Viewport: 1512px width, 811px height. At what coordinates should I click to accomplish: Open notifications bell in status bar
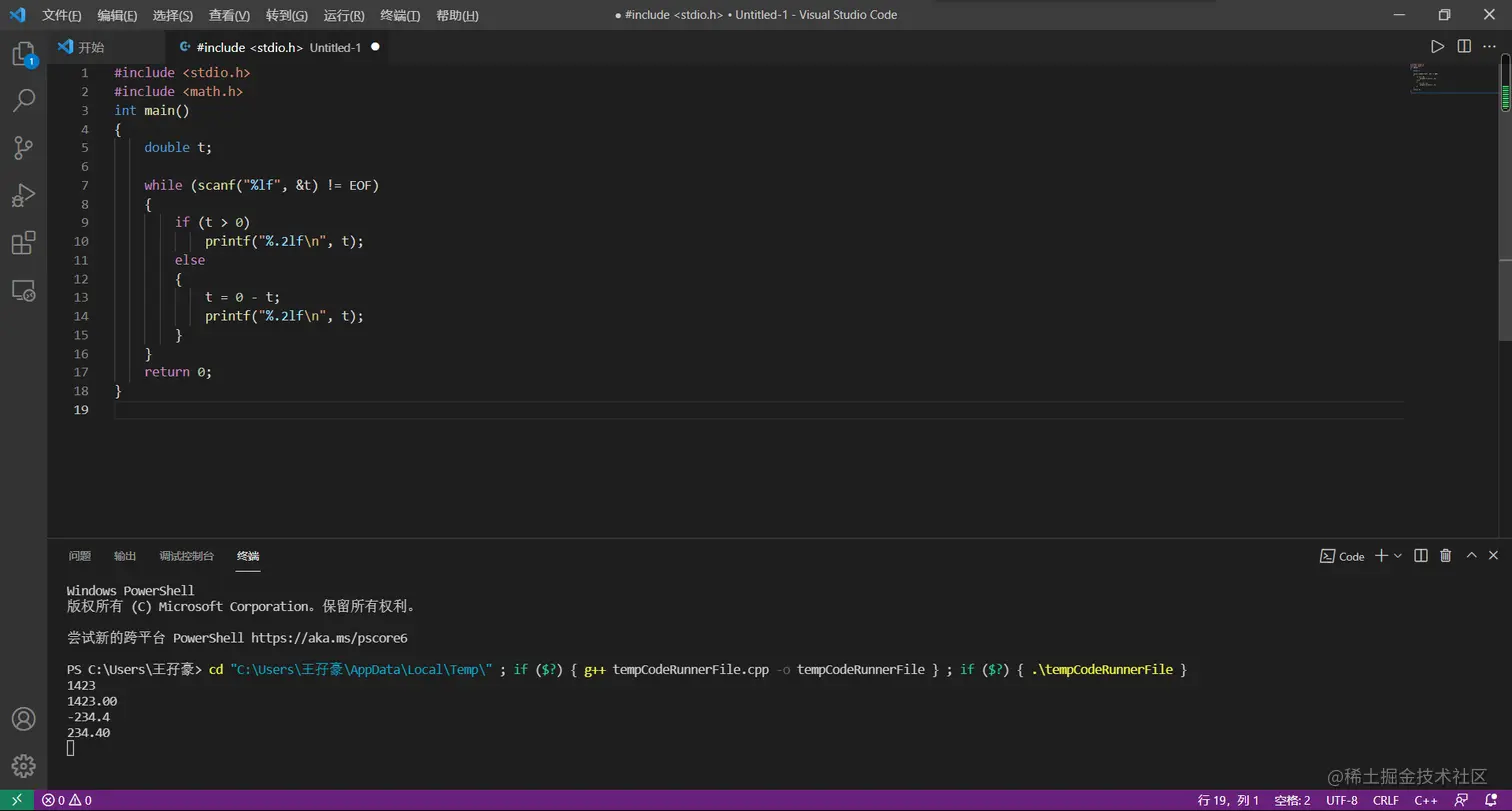1491,800
